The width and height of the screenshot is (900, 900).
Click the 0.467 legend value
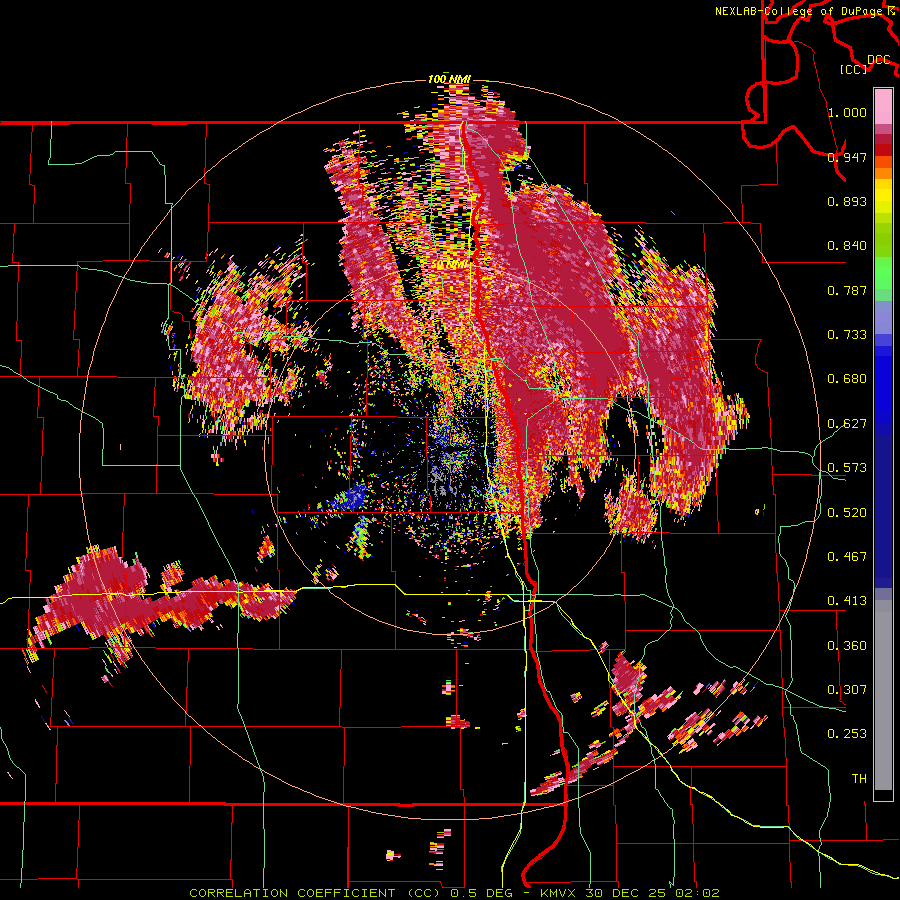coord(847,557)
